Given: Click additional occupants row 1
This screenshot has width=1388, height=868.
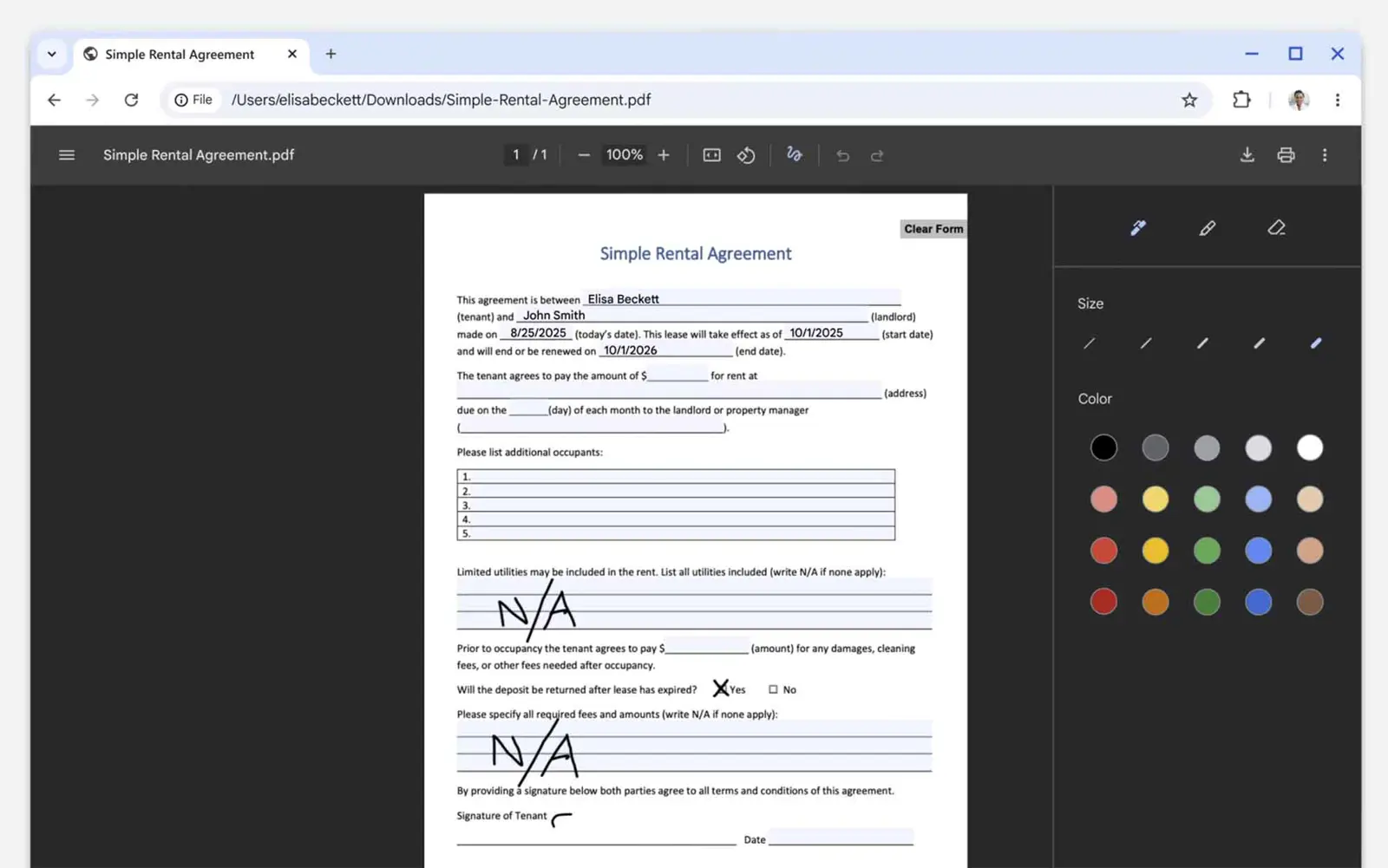Looking at the screenshot, I should coord(676,477).
